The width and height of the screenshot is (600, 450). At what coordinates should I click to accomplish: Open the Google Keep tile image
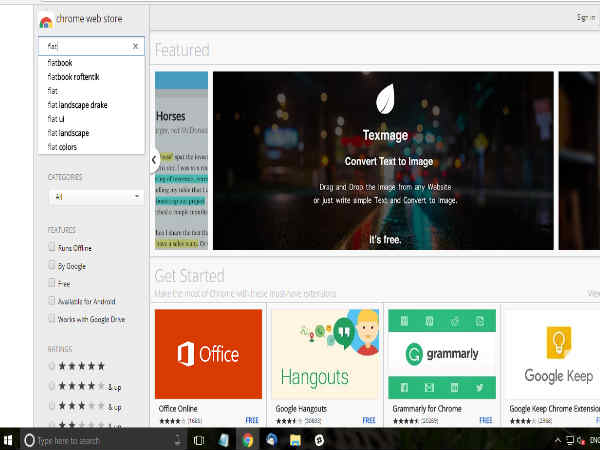553,354
